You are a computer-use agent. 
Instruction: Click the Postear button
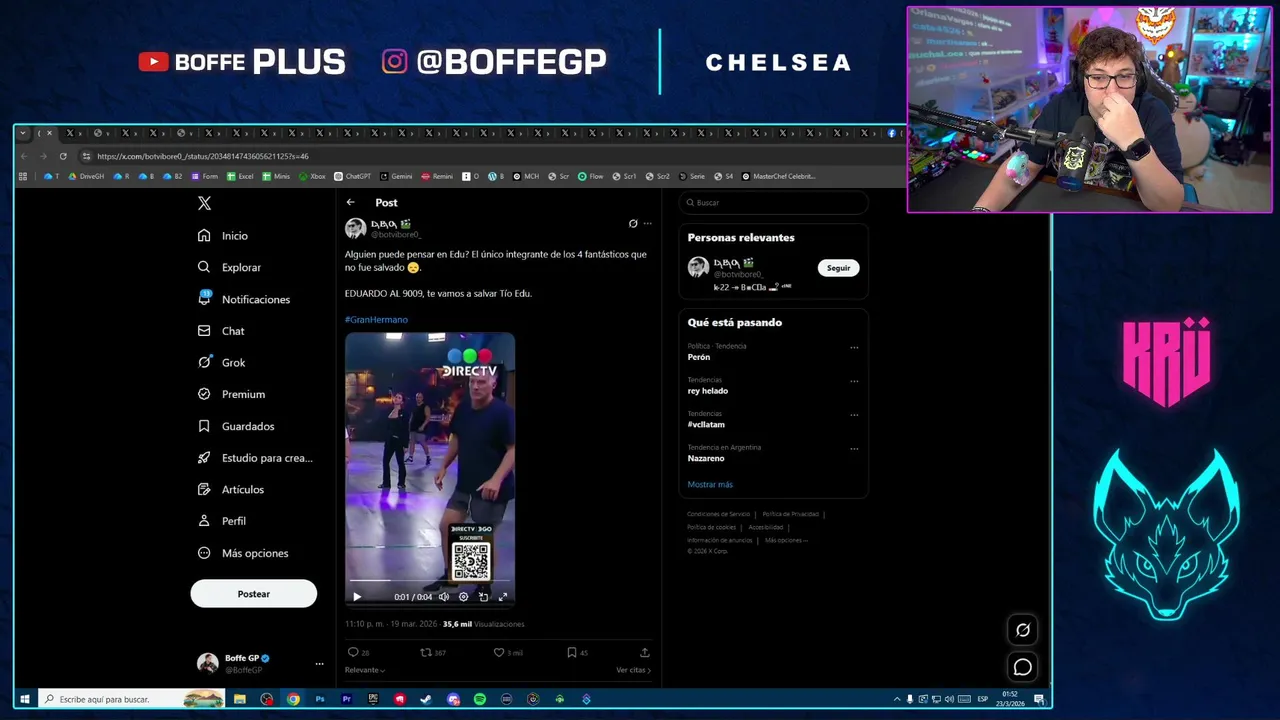coord(253,594)
